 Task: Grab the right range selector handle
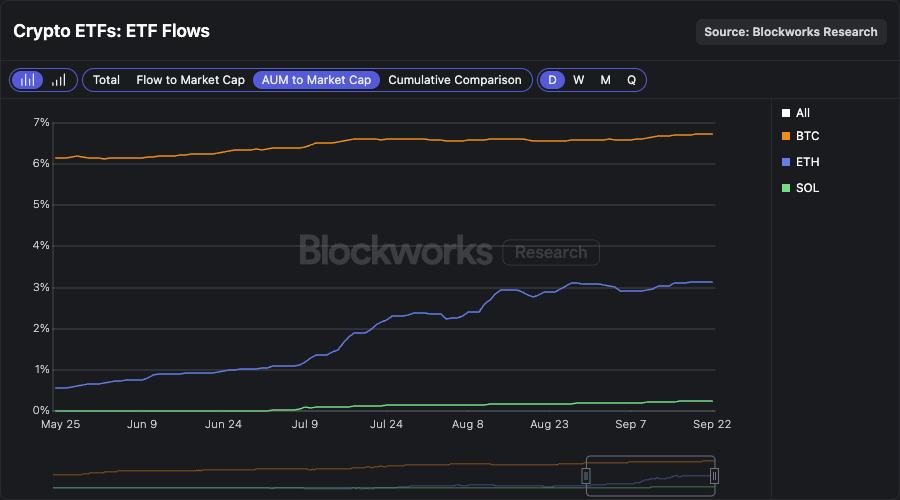click(x=714, y=476)
